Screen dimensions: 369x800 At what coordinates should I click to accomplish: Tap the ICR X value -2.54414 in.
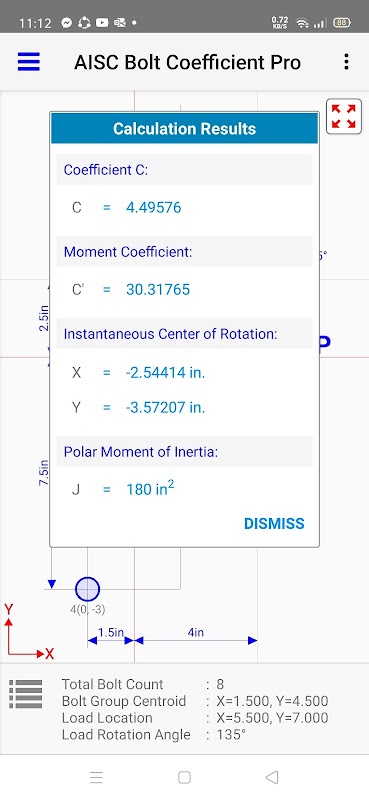(x=165, y=373)
